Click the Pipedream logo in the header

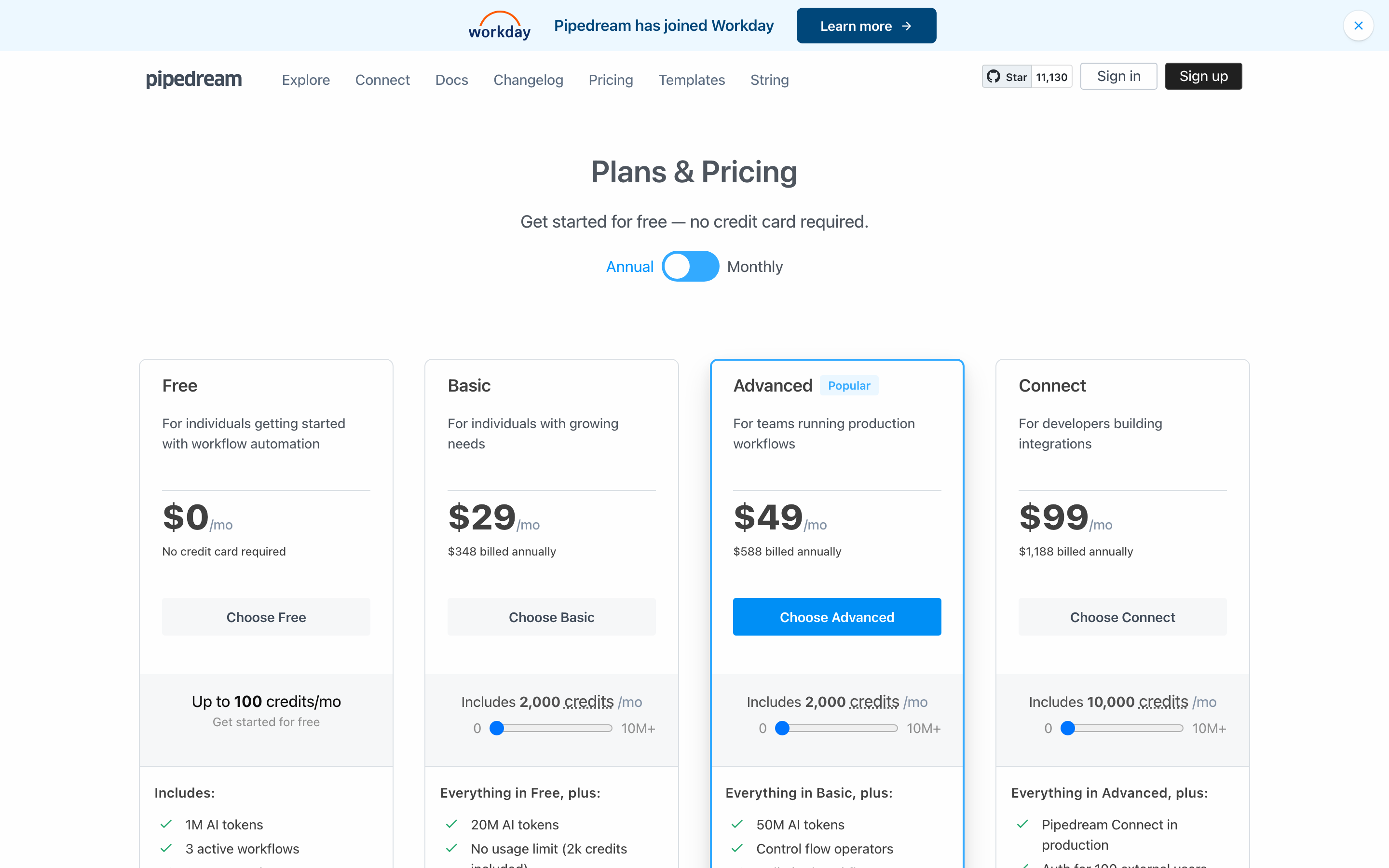pyautogui.click(x=193, y=79)
